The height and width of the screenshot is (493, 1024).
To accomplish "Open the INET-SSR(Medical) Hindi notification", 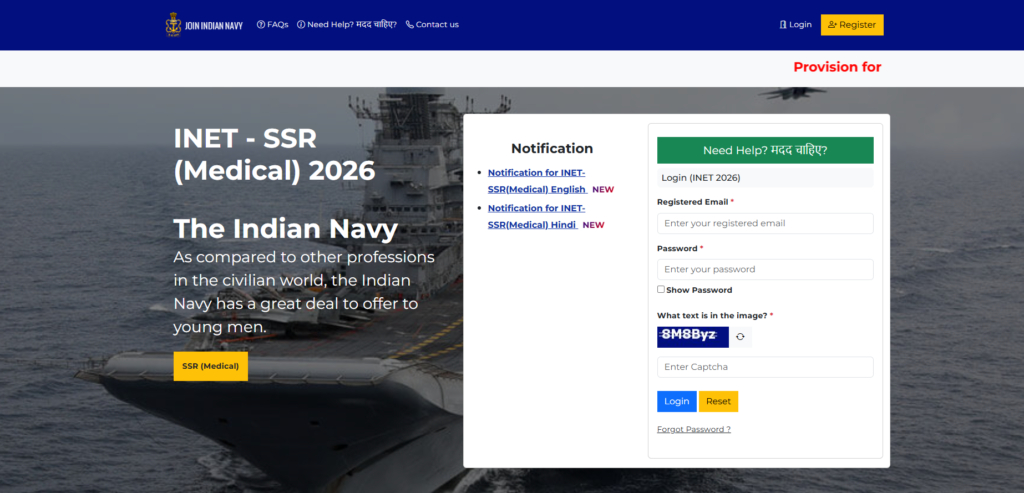I will pos(537,216).
